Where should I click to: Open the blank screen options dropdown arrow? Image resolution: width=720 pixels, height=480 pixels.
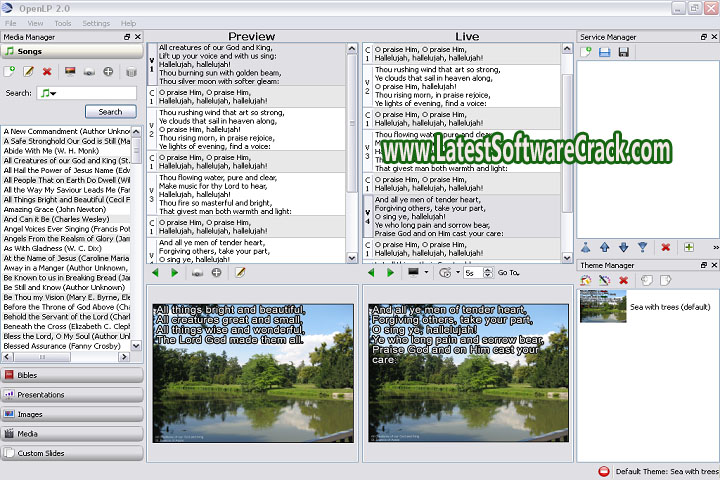coord(426,272)
